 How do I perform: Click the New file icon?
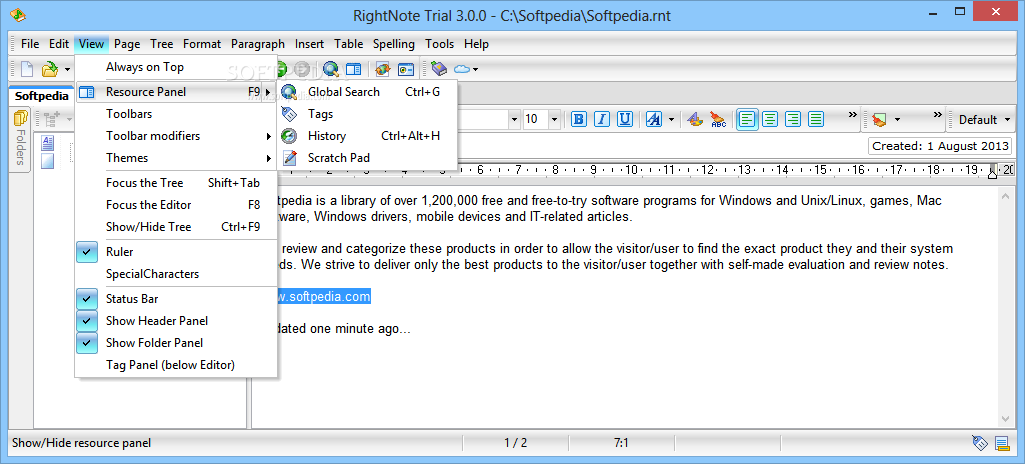pyautogui.click(x=27, y=69)
